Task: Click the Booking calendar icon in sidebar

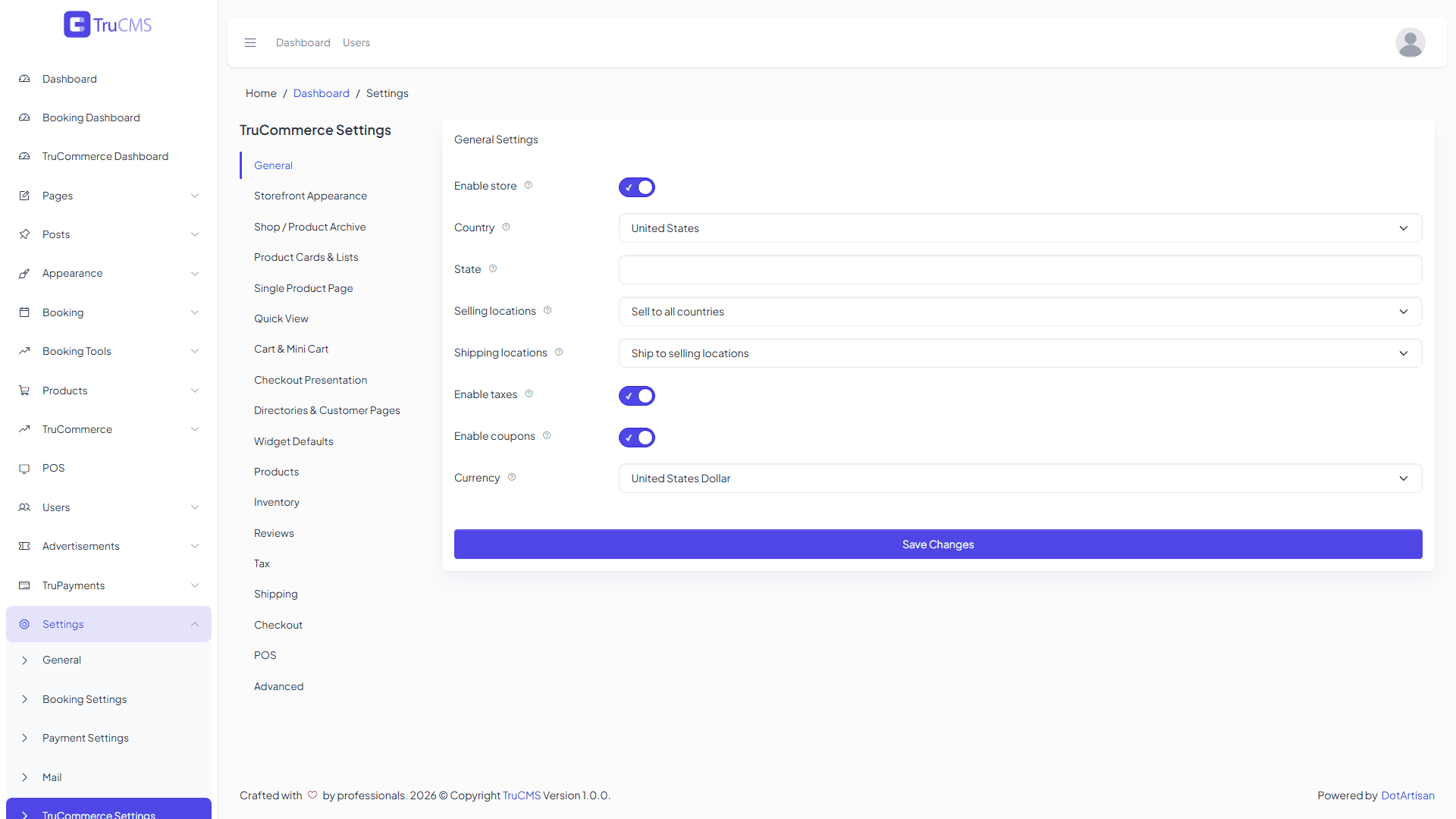Action: (x=24, y=312)
